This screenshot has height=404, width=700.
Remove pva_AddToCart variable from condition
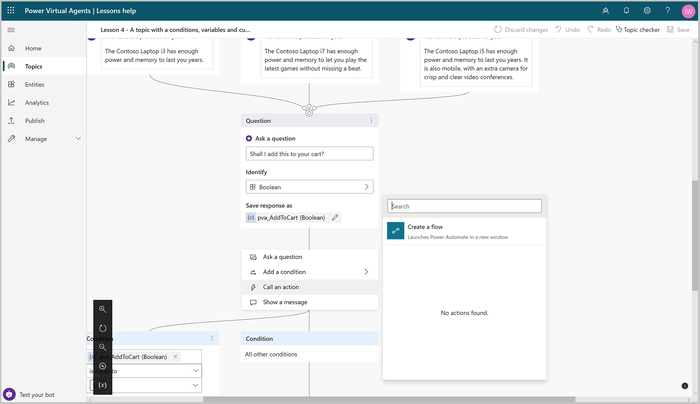[x=175, y=356]
